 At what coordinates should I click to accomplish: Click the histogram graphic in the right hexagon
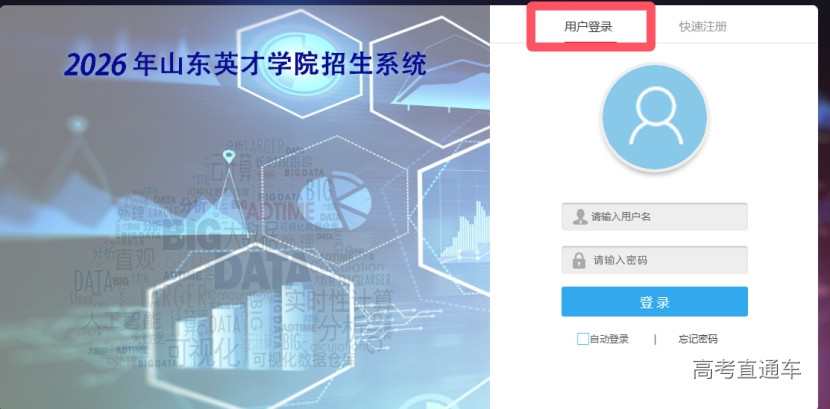click(x=467, y=229)
